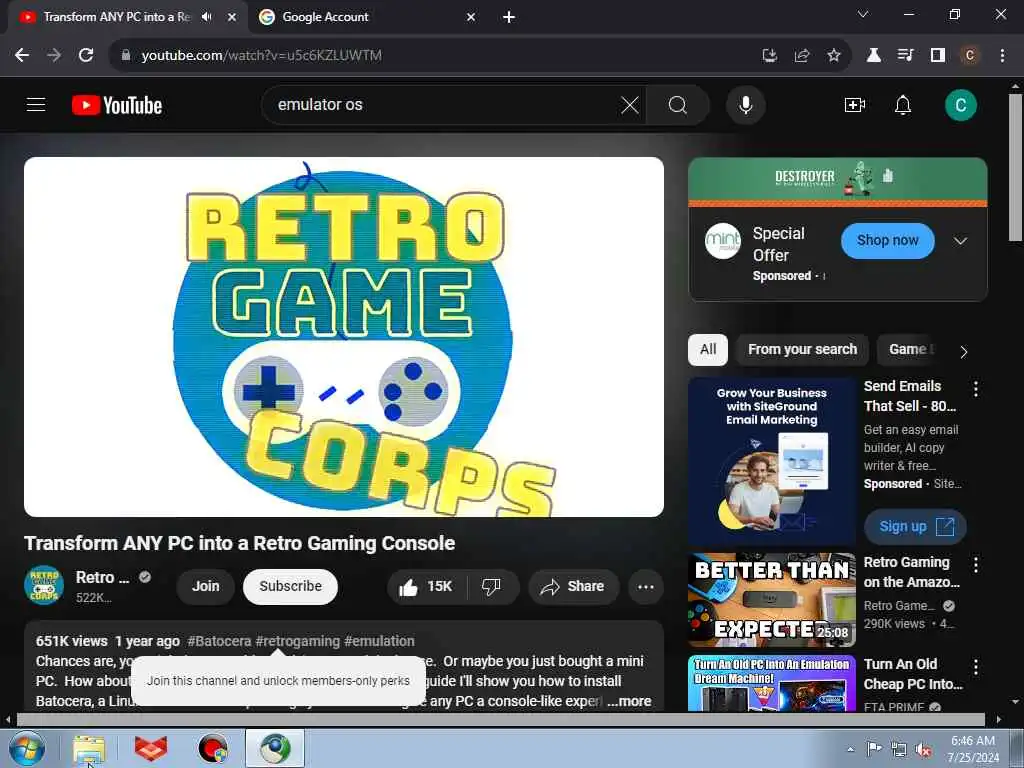Click the Retro channel name
Screen dimensions: 1024x768
click(x=103, y=577)
